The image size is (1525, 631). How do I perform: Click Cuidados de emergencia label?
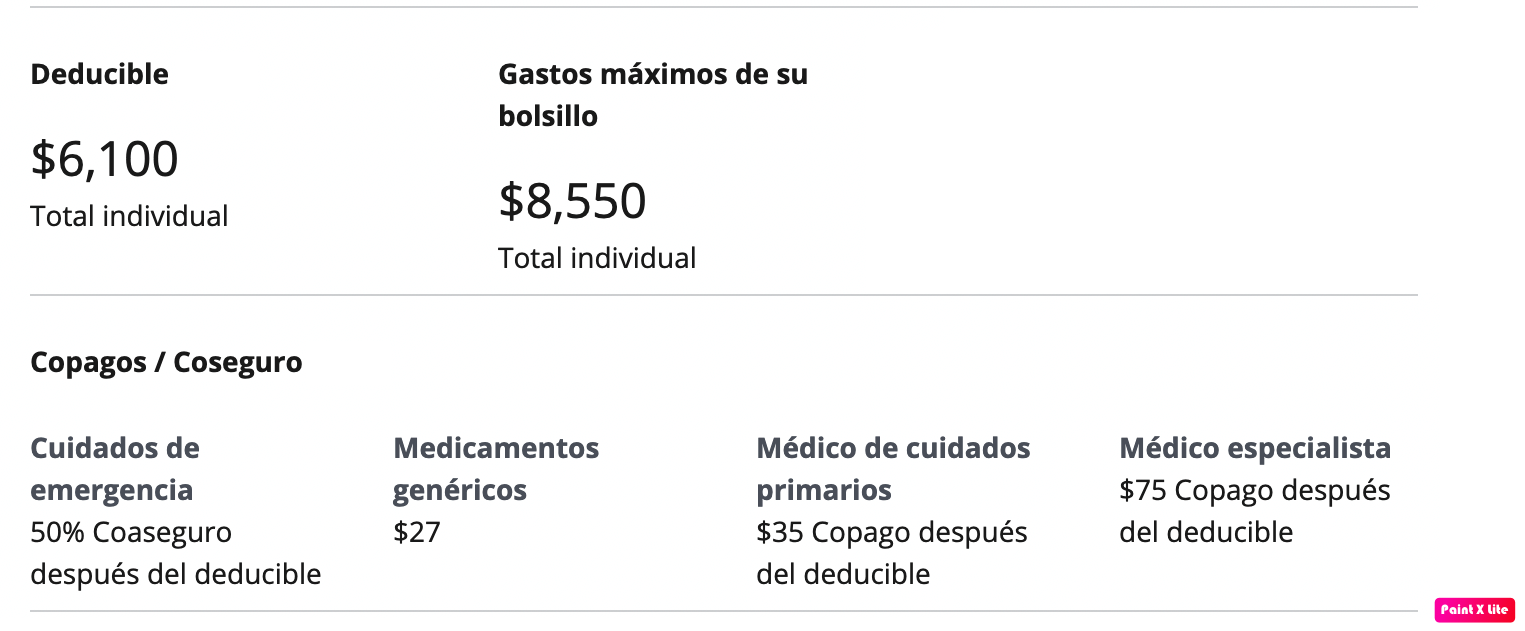click(115, 469)
